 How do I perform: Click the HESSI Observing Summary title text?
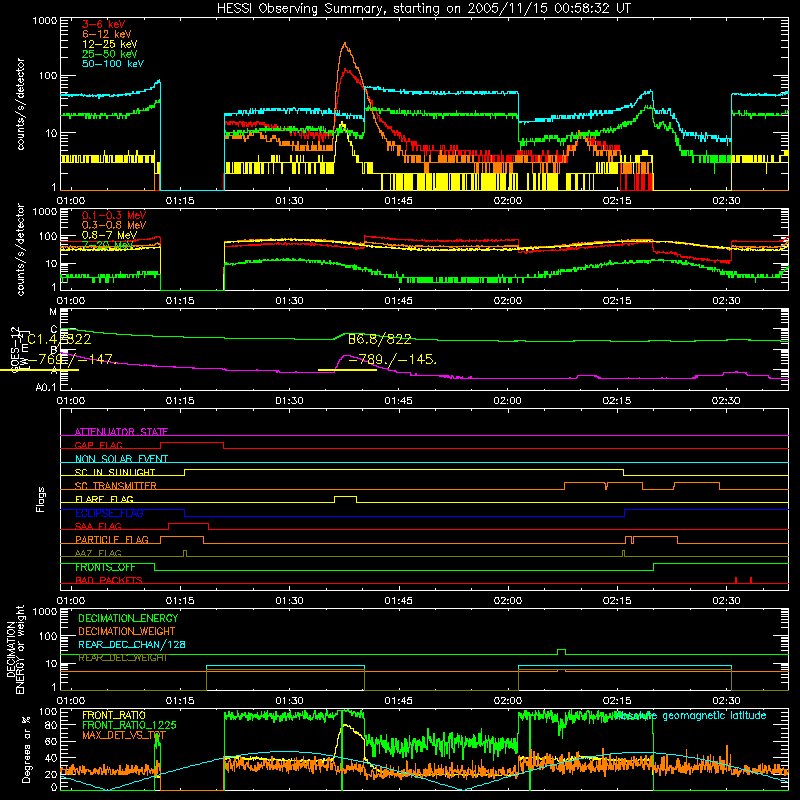pos(424,8)
